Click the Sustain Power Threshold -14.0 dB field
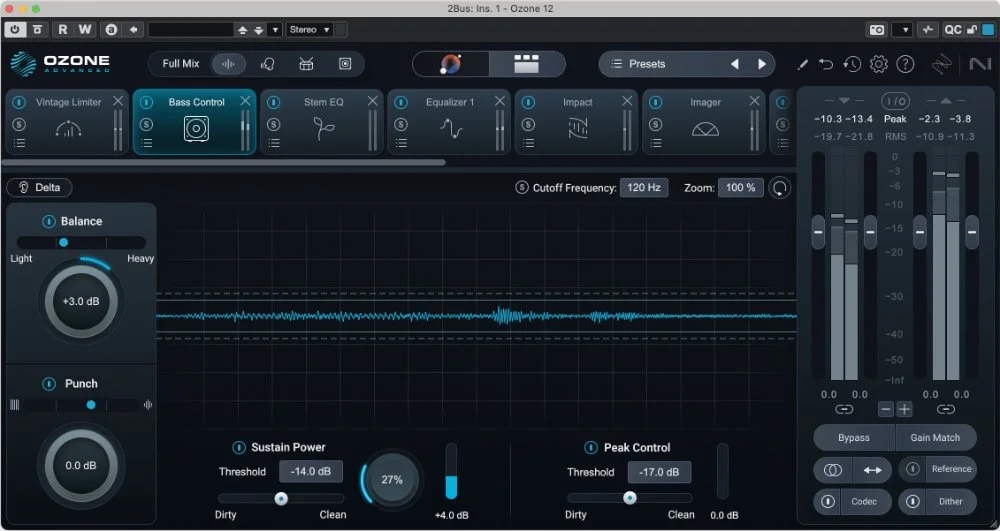The width and height of the screenshot is (1000, 531). (x=311, y=472)
